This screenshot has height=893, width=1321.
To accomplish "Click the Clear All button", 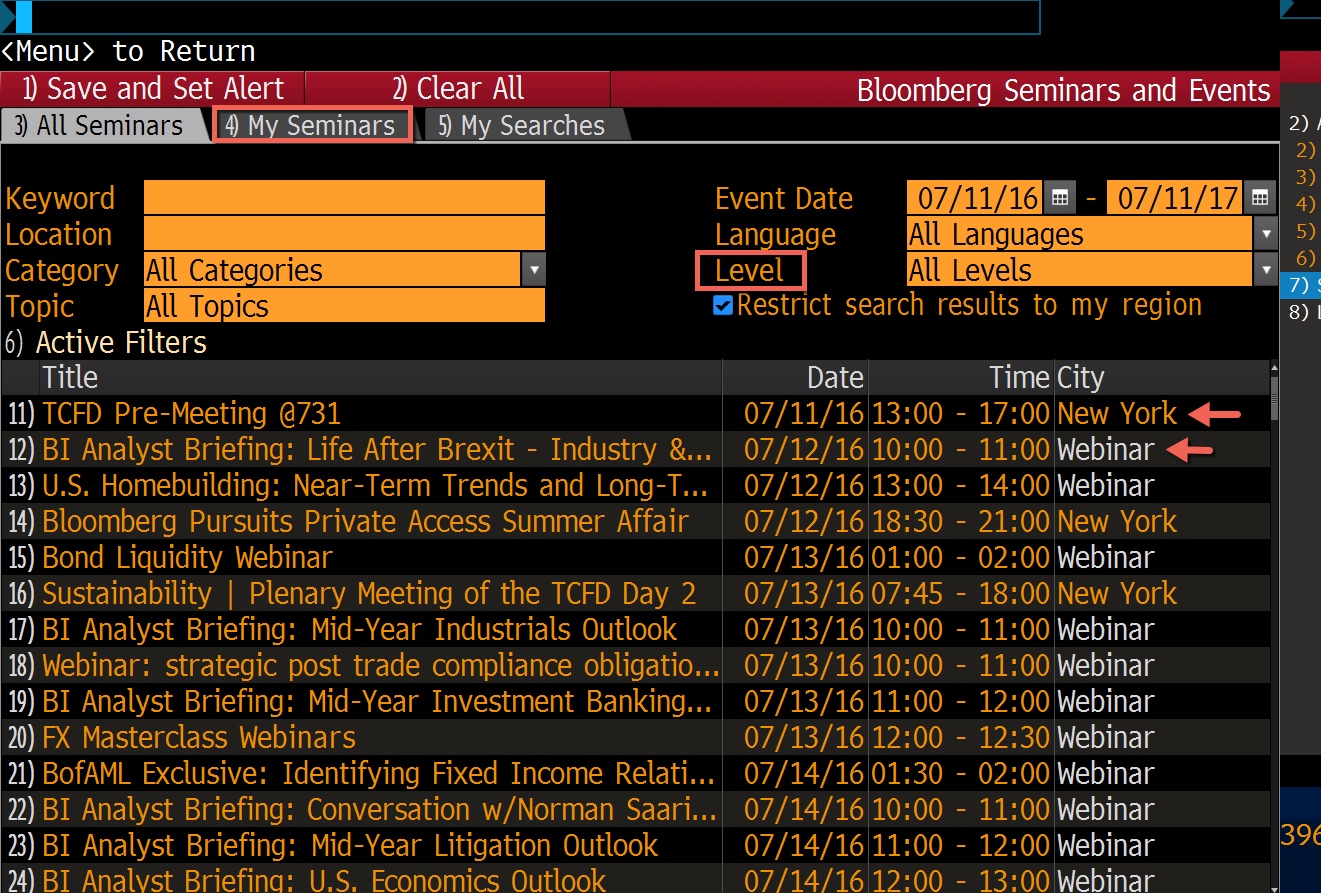I will [x=458, y=89].
